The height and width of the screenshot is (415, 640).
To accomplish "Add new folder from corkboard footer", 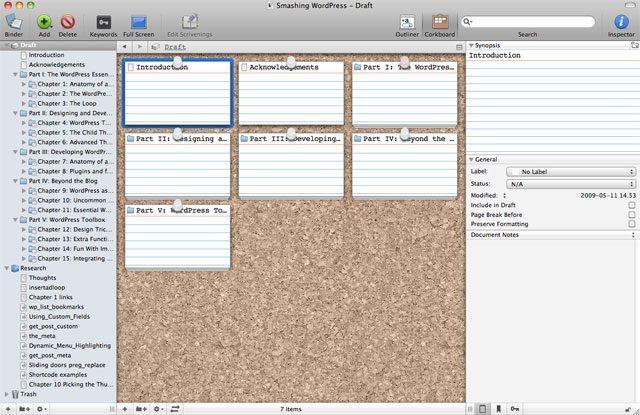I will (141, 409).
